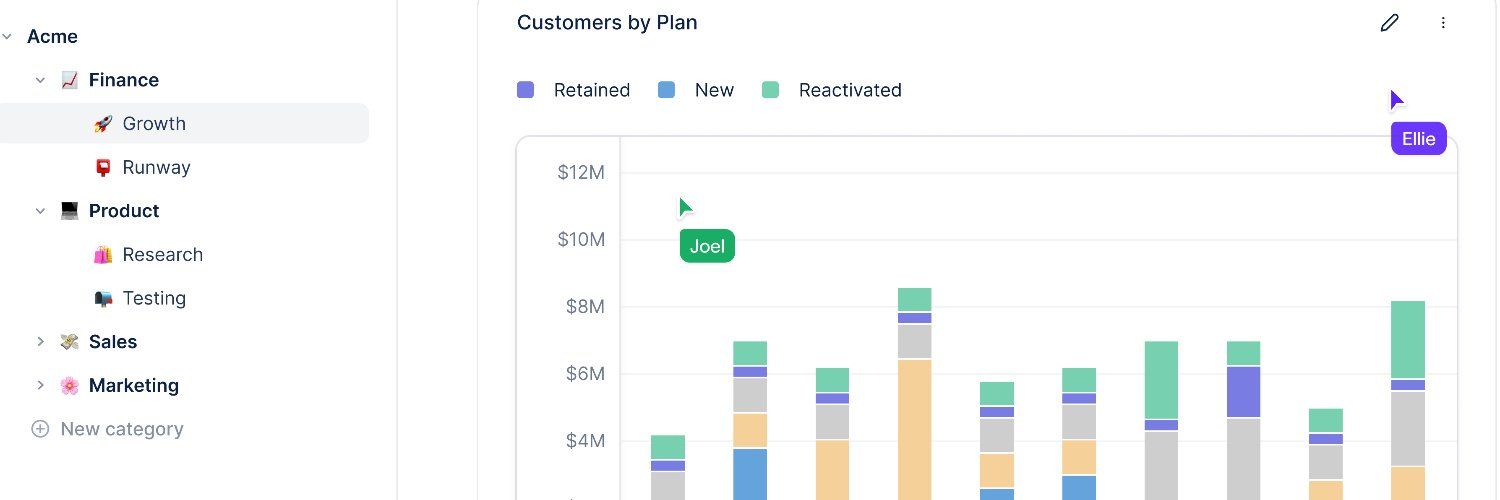Click the shopping bags icon beside Research
The height and width of the screenshot is (500, 1500).
[x=103, y=255]
